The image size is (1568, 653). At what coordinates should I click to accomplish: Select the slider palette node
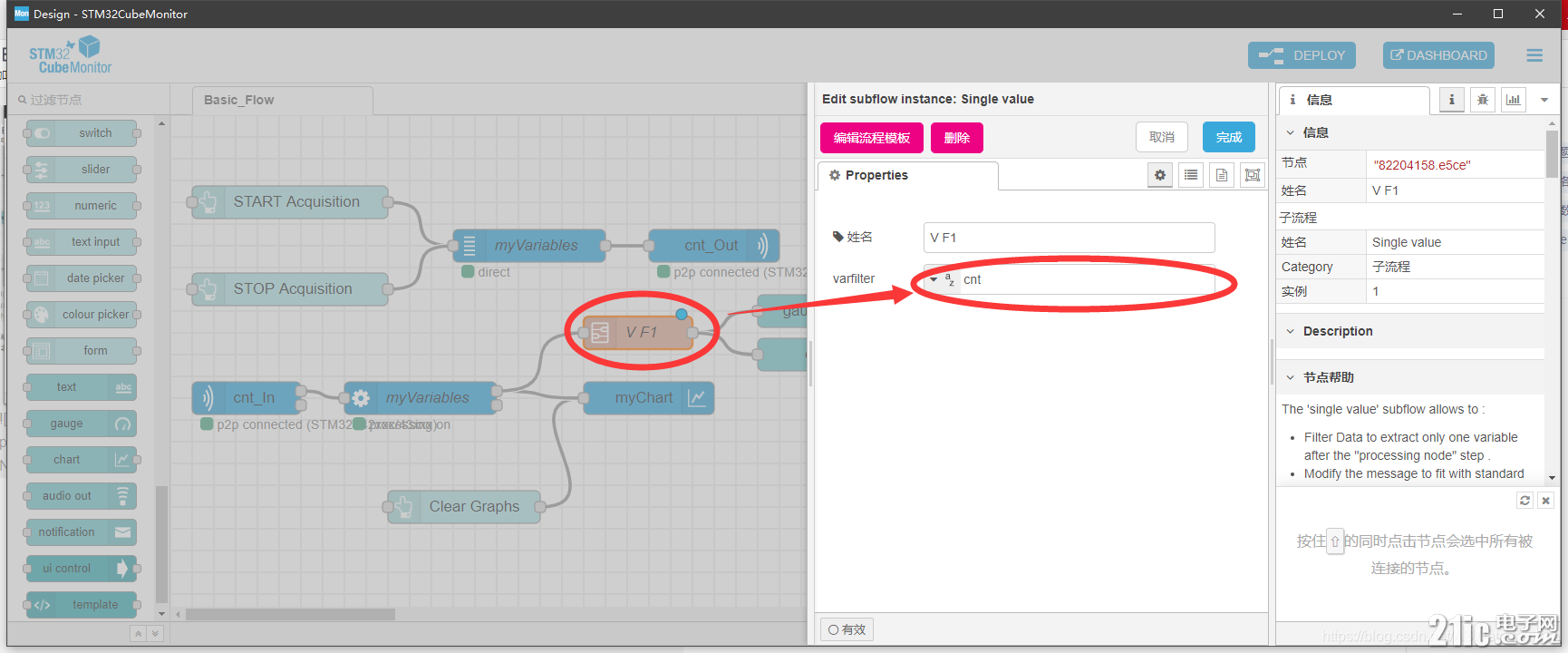[82, 170]
